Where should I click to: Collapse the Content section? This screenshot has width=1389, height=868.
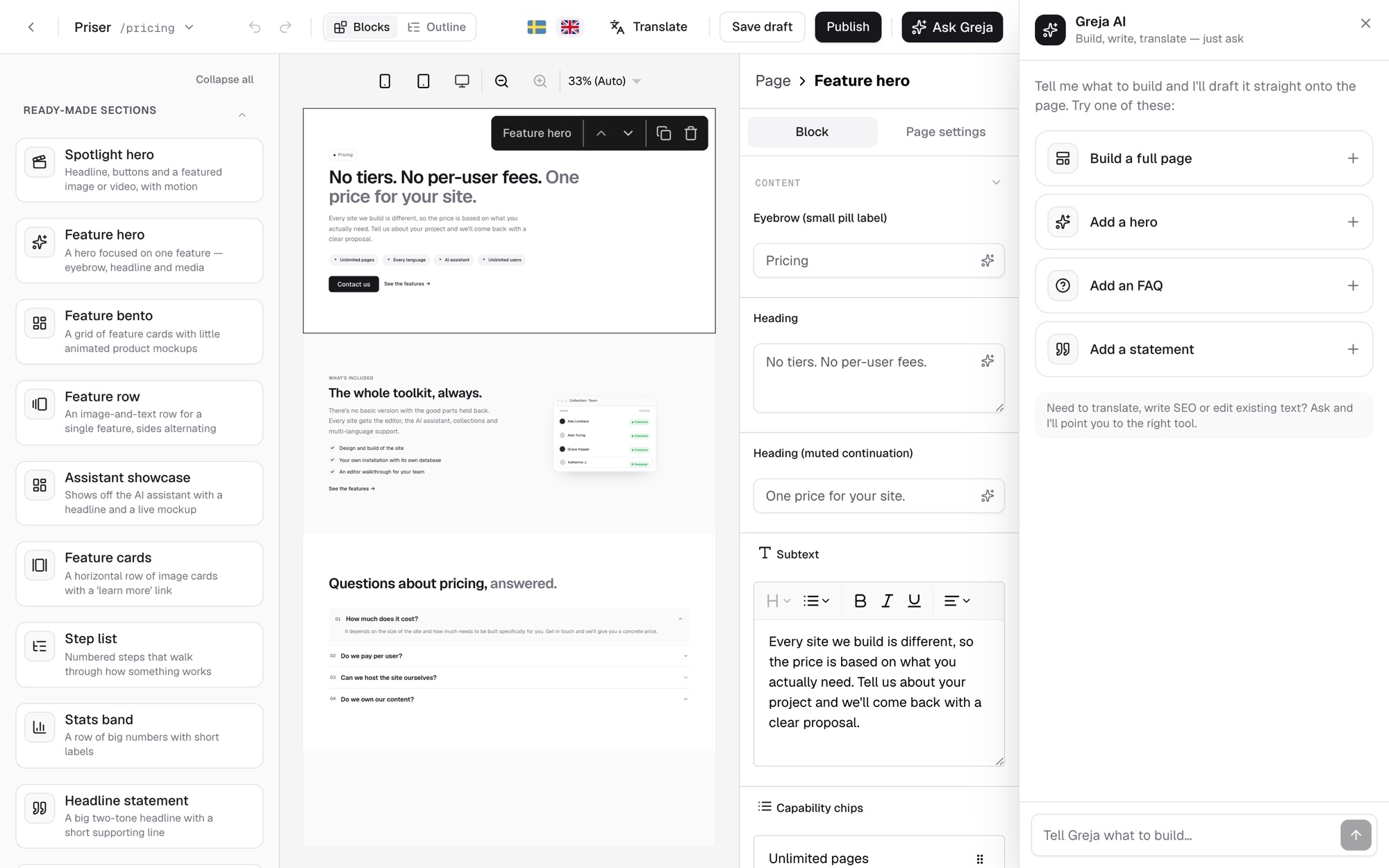point(996,183)
